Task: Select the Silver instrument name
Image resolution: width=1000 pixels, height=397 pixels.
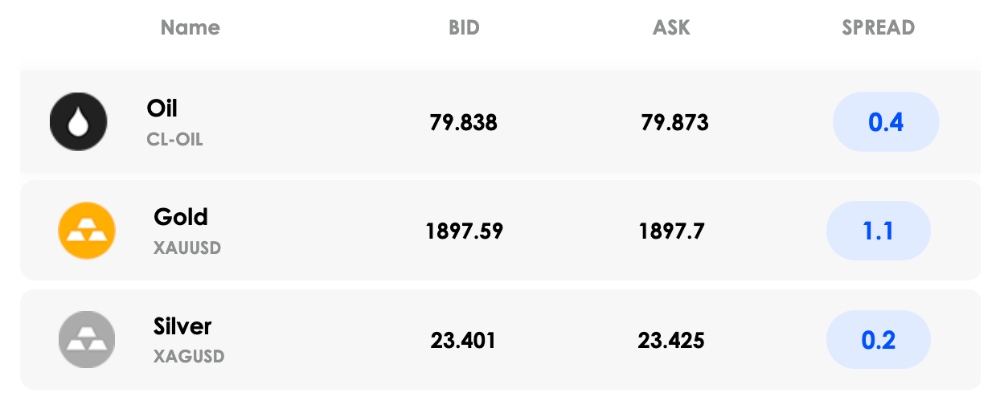Action: 182,326
